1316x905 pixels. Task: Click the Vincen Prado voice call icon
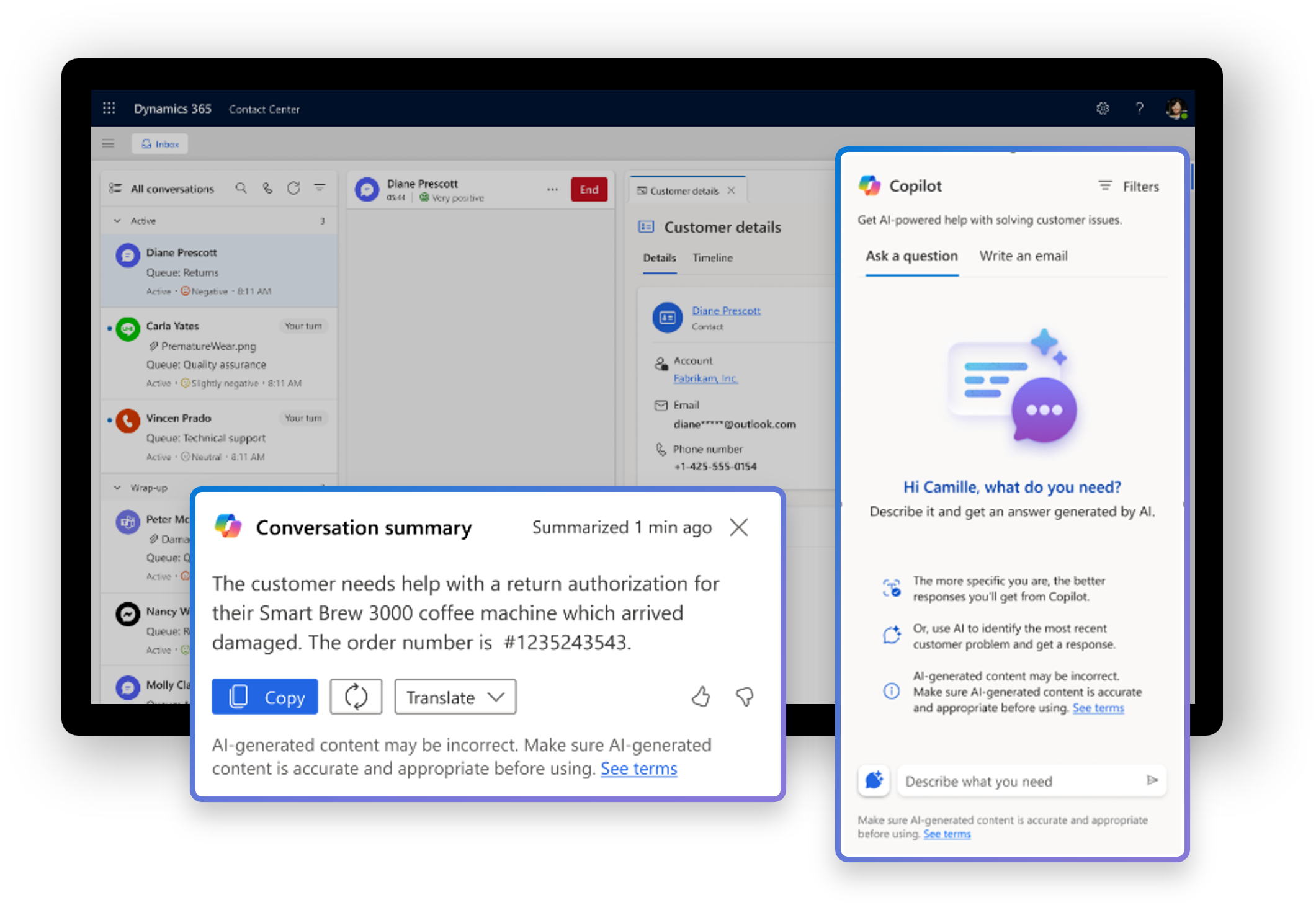[x=128, y=421]
